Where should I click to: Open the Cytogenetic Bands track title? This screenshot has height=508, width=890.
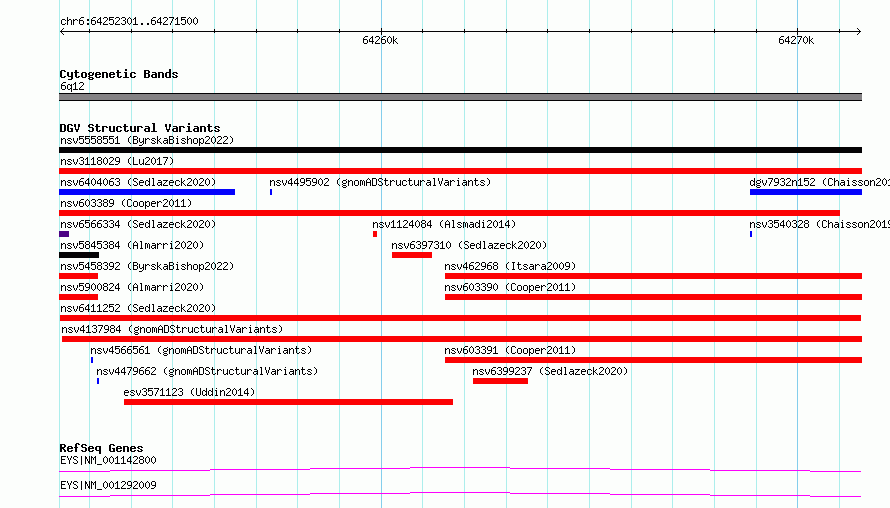[119, 74]
